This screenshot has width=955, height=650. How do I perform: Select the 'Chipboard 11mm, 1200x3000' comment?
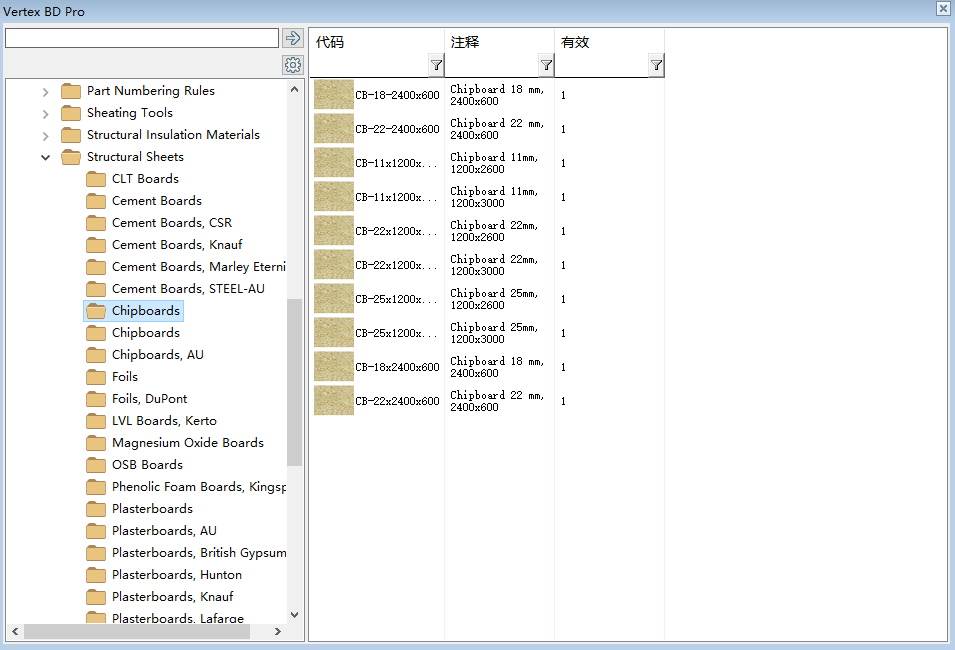click(x=494, y=197)
